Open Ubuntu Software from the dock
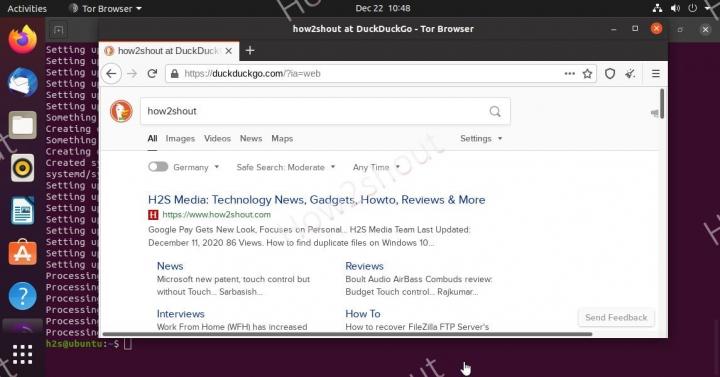Image resolution: width=720 pixels, height=377 pixels. (x=22, y=252)
